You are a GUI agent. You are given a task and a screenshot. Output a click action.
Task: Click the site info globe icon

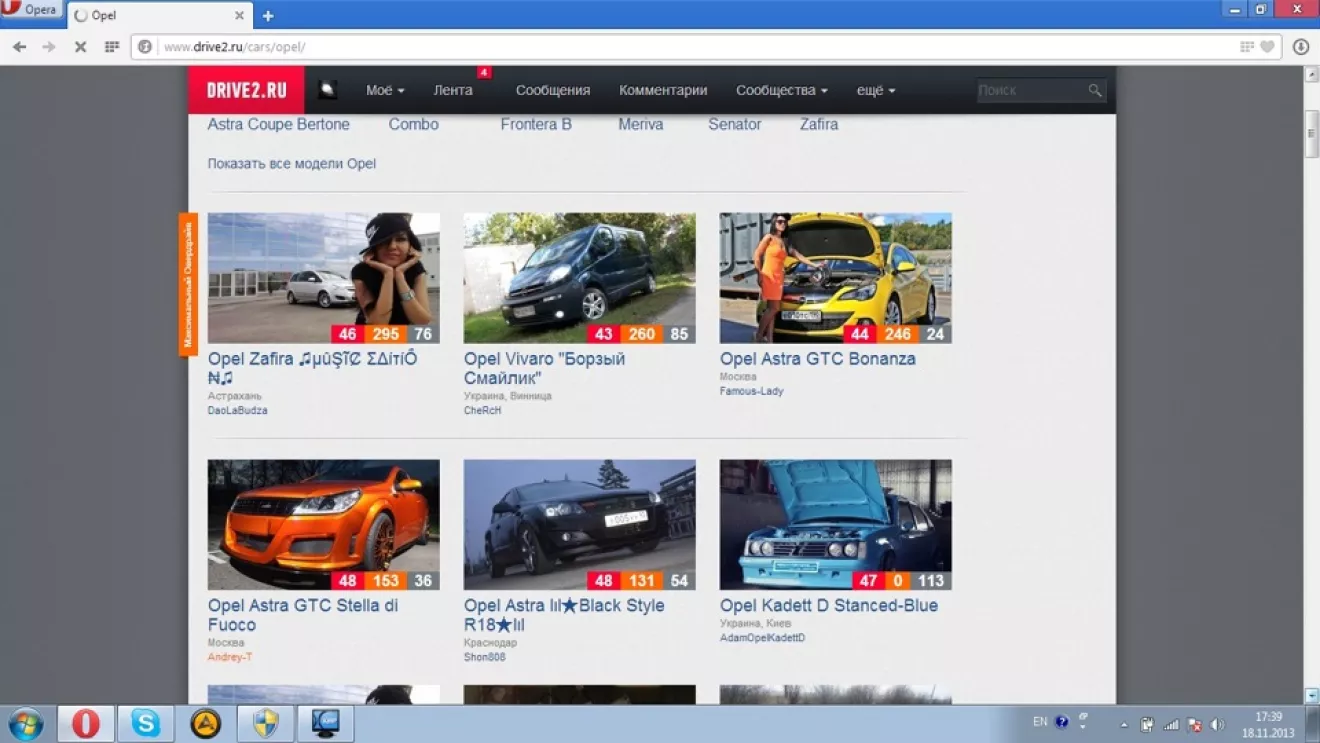coord(145,47)
